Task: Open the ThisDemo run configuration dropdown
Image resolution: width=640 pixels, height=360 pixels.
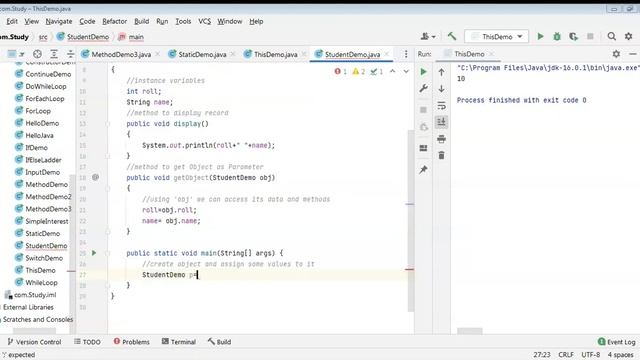Action: (x=496, y=37)
